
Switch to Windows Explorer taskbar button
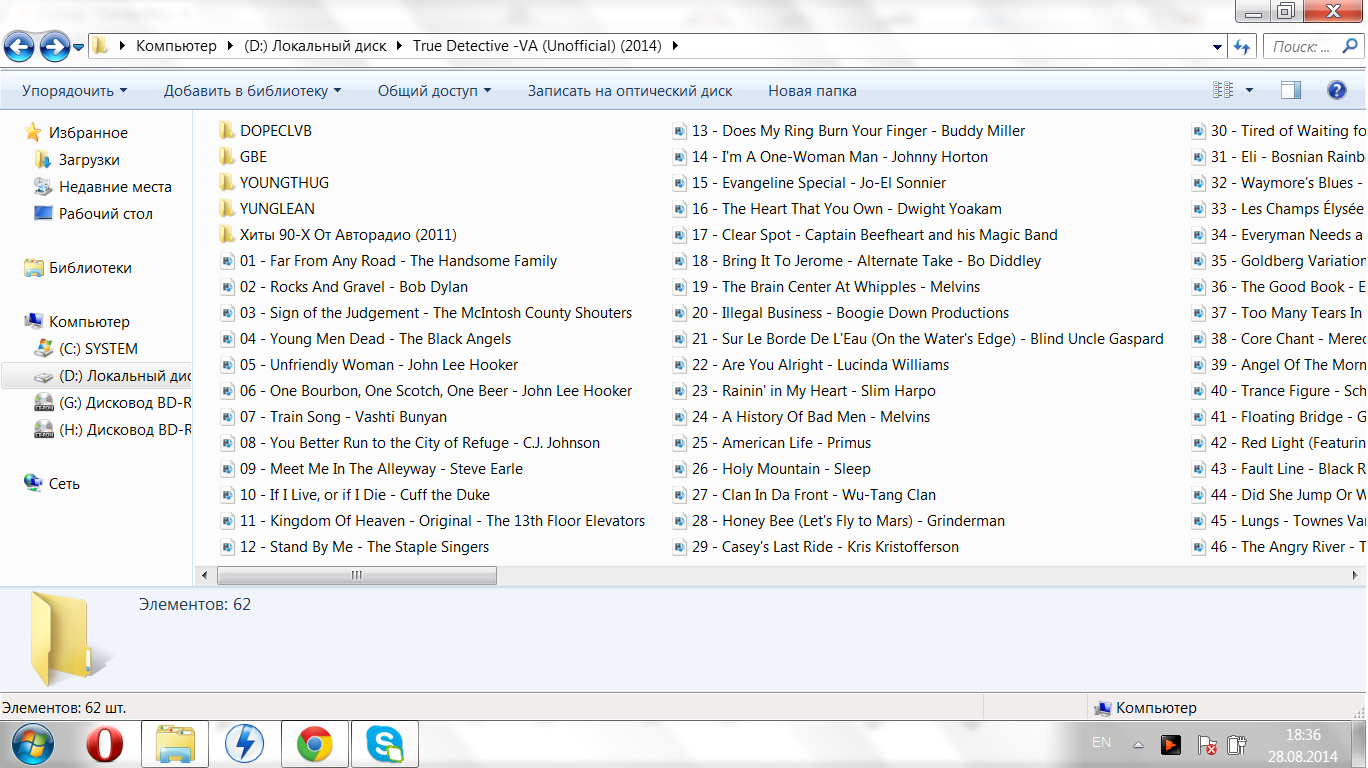175,744
